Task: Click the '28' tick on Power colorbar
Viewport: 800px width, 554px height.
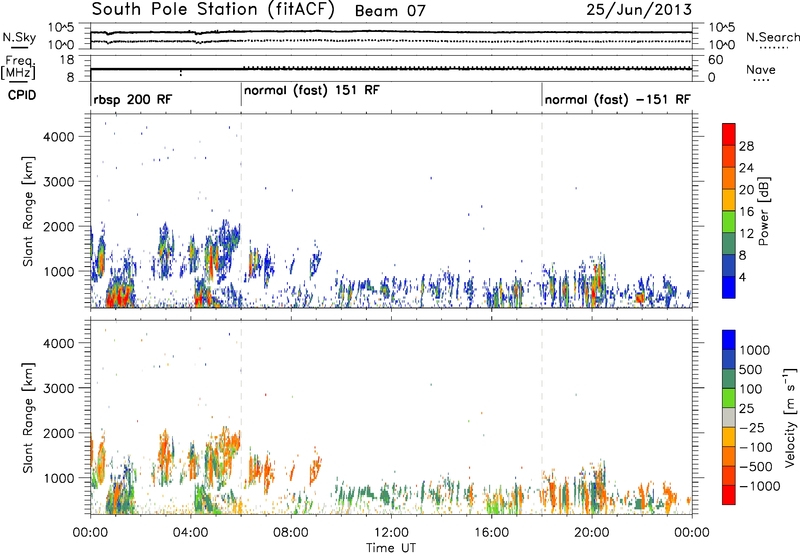Action: 746,146
